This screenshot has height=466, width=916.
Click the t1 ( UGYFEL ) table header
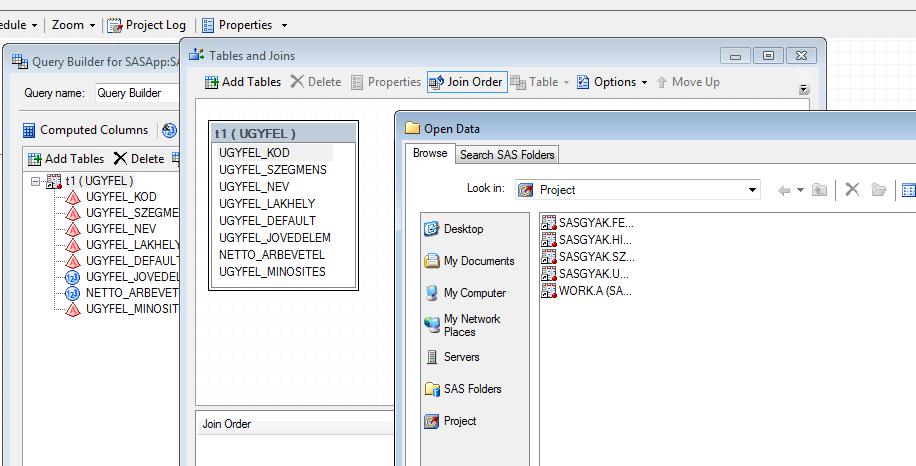click(283, 133)
